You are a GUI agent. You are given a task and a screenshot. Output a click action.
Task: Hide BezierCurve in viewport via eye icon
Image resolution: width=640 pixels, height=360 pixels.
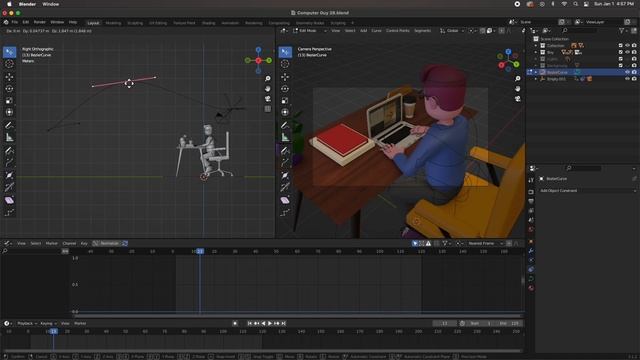tap(628, 72)
